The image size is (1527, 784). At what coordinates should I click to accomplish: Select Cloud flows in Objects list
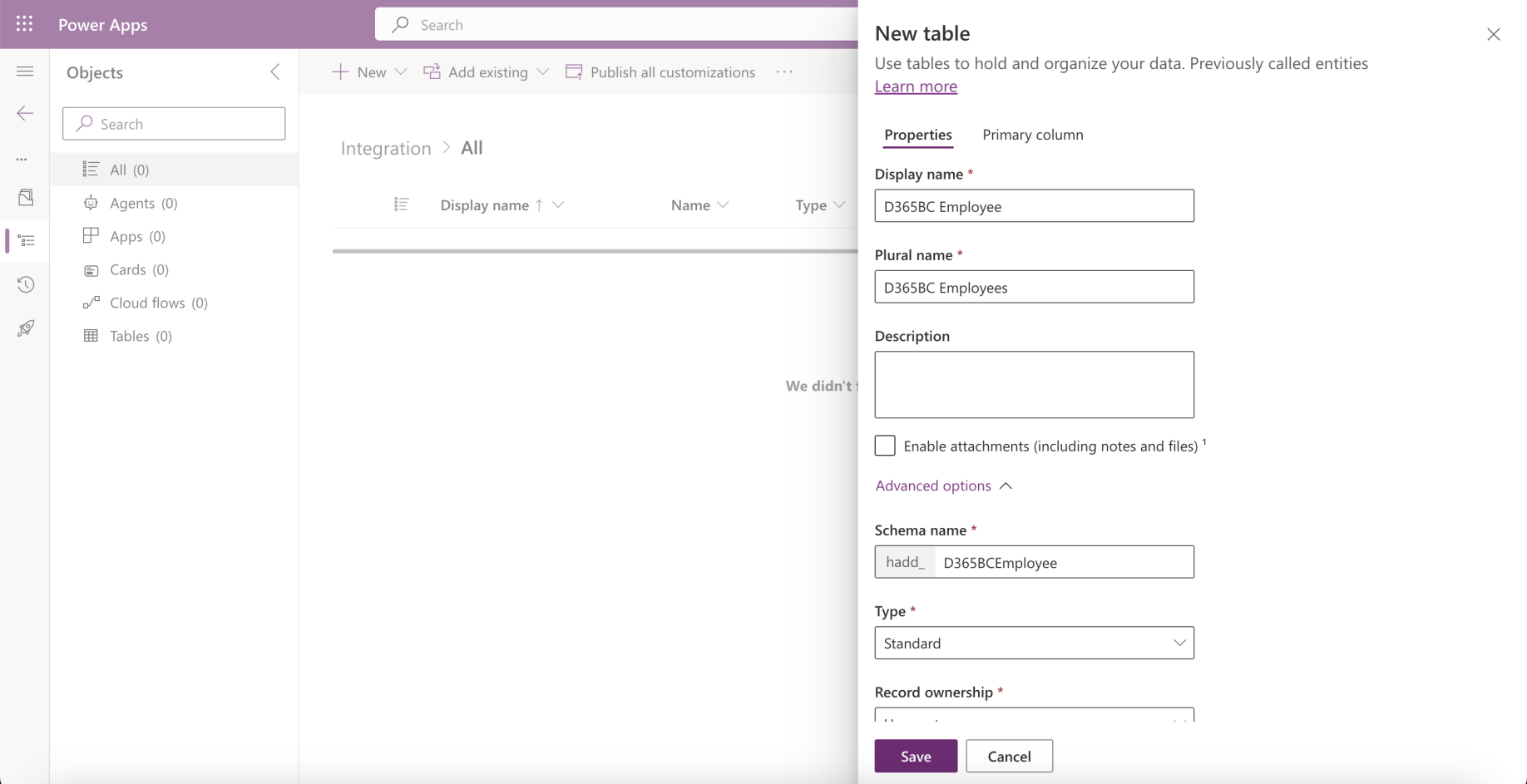coord(158,303)
